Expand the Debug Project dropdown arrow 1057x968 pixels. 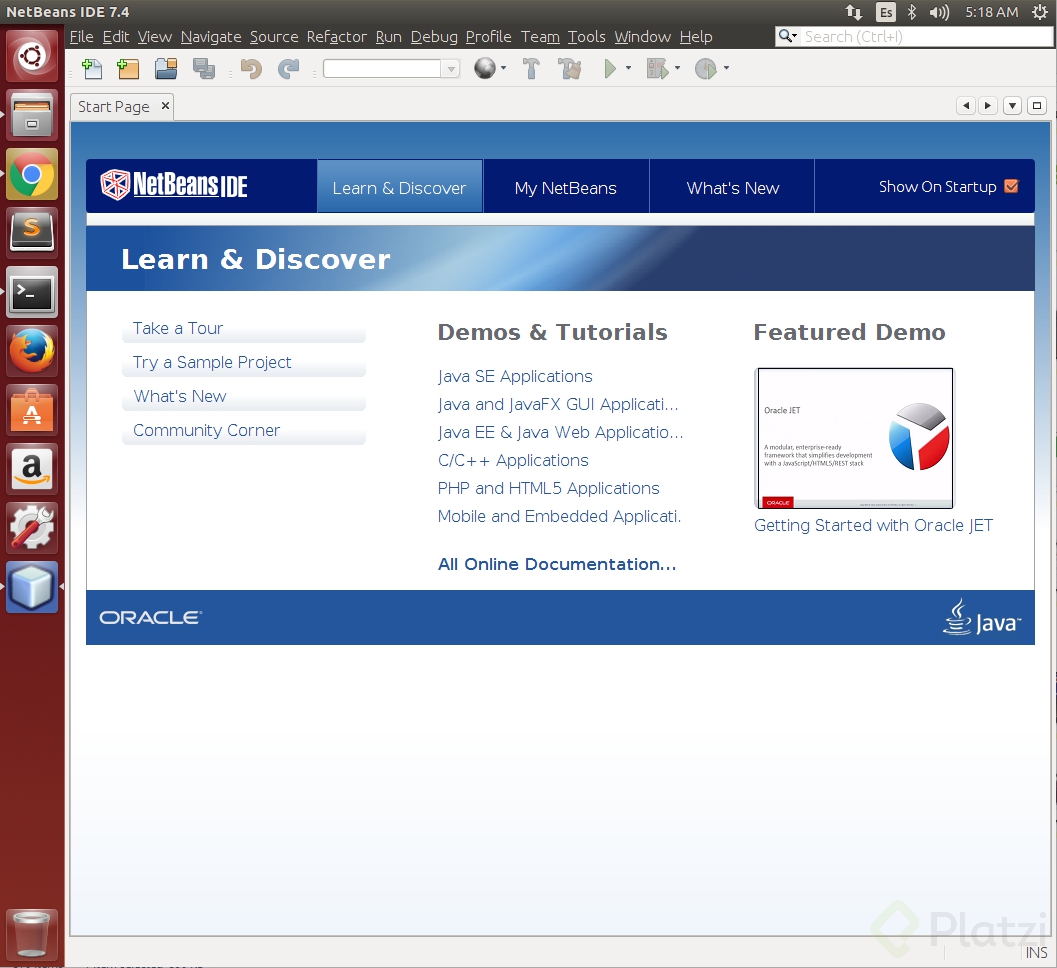(x=677, y=68)
